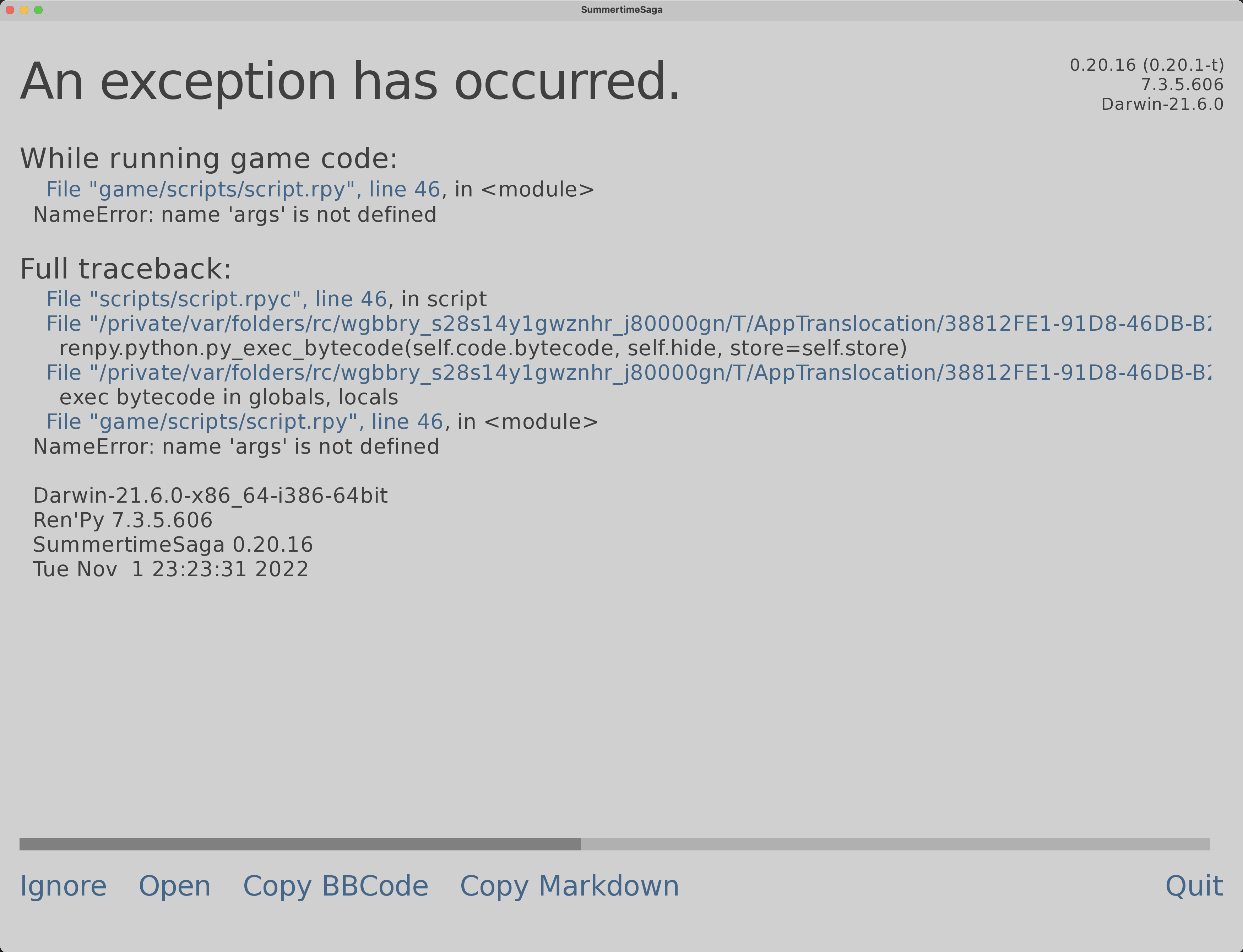Image resolution: width=1243 pixels, height=952 pixels.
Task: Click /private/var link above py_exec_bytecode line
Action: coord(628,324)
